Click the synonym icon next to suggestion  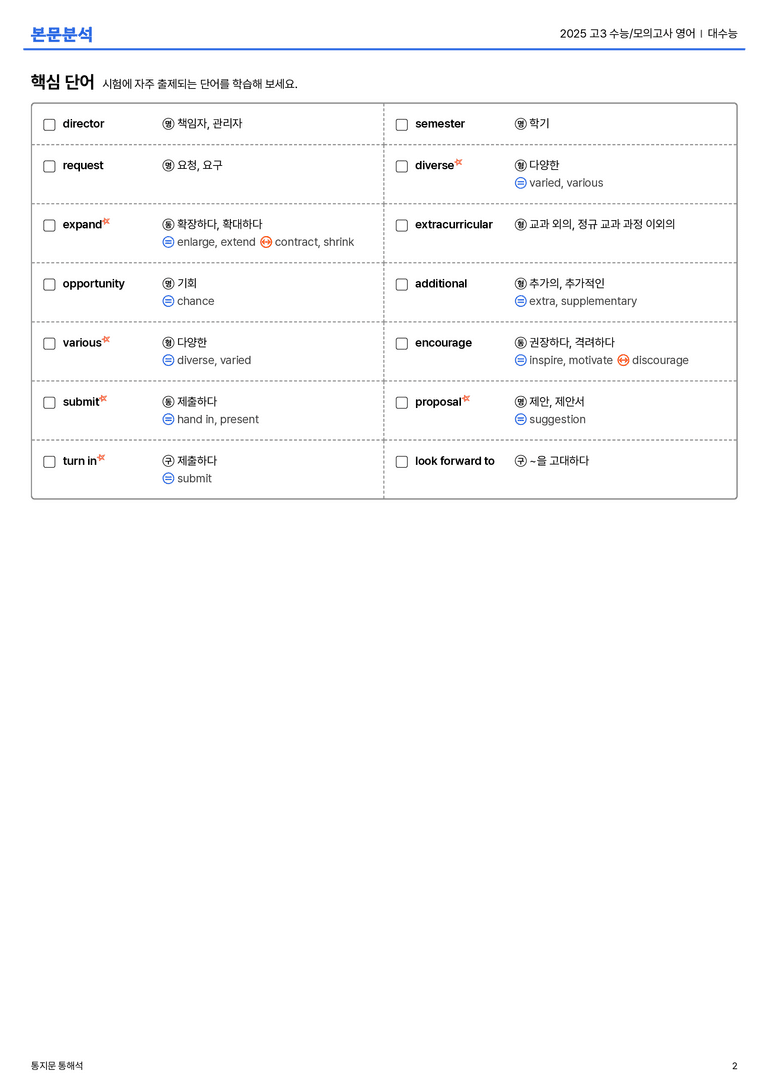click(x=521, y=419)
